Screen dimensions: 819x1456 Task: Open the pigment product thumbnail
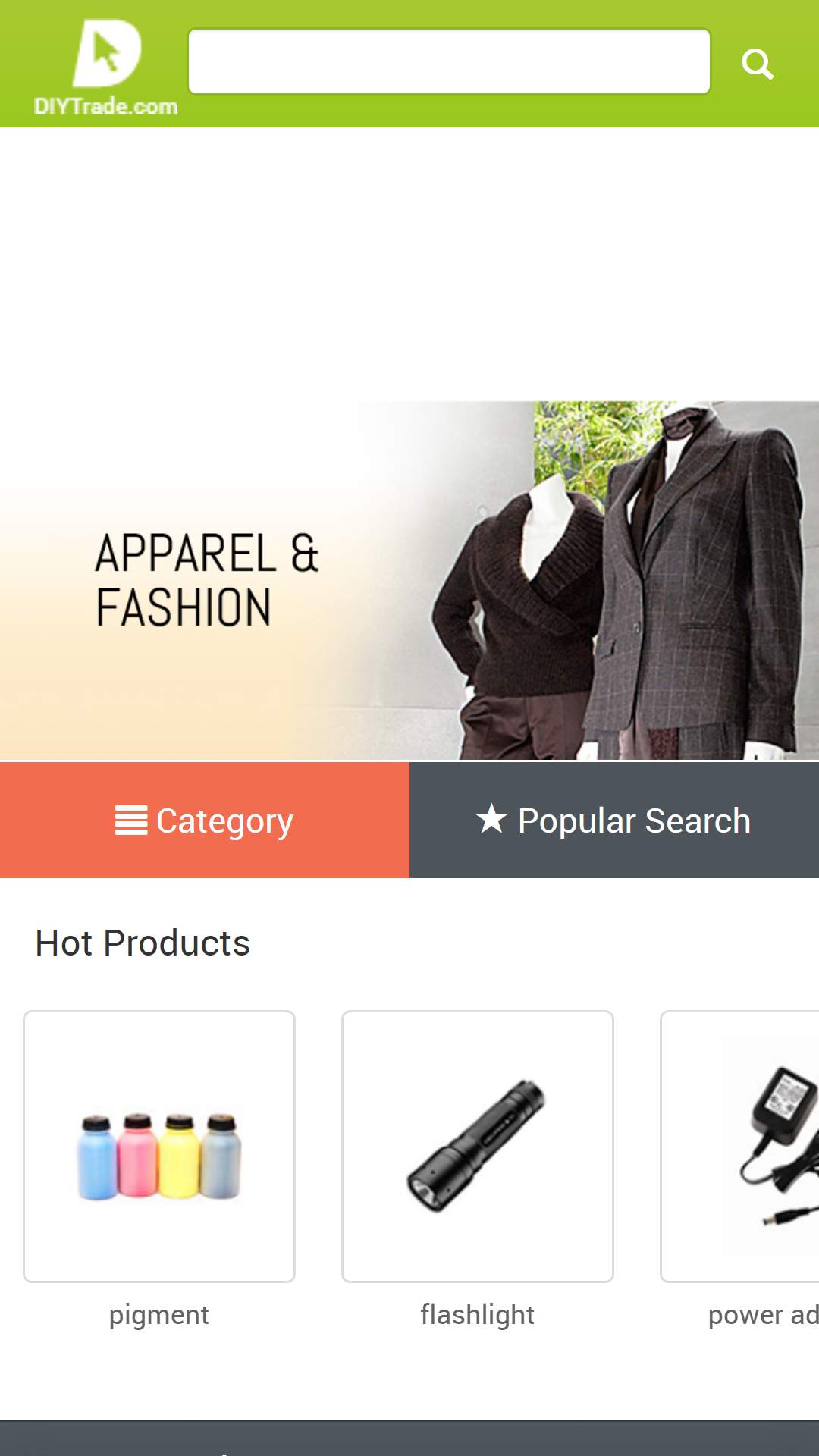159,1147
